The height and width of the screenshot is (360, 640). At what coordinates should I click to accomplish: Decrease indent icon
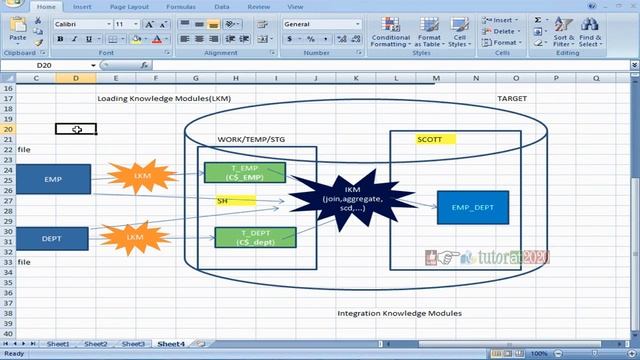230,39
